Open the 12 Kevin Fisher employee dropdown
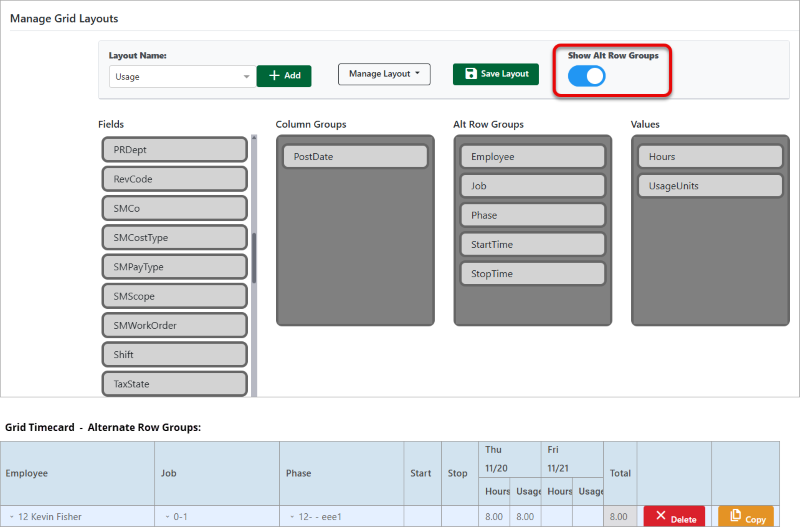800x527 pixels. 78,516
